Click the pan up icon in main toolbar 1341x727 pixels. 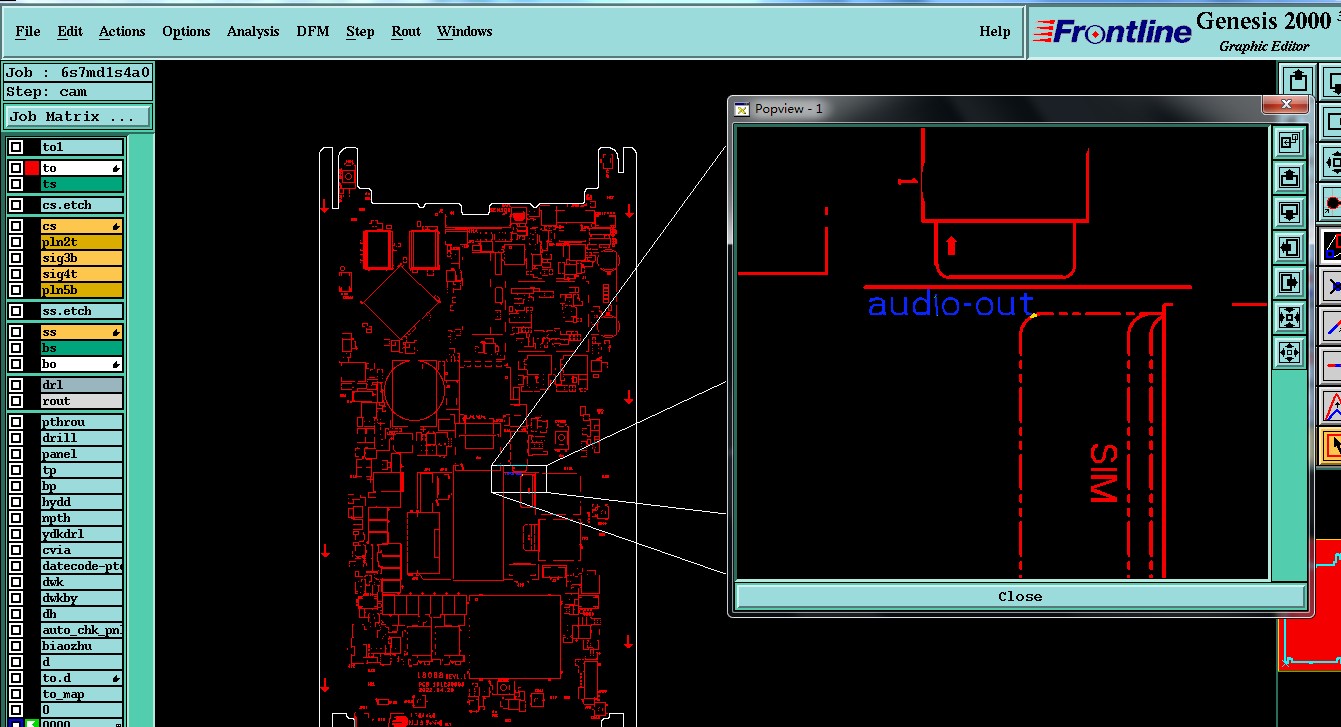click(x=1297, y=80)
